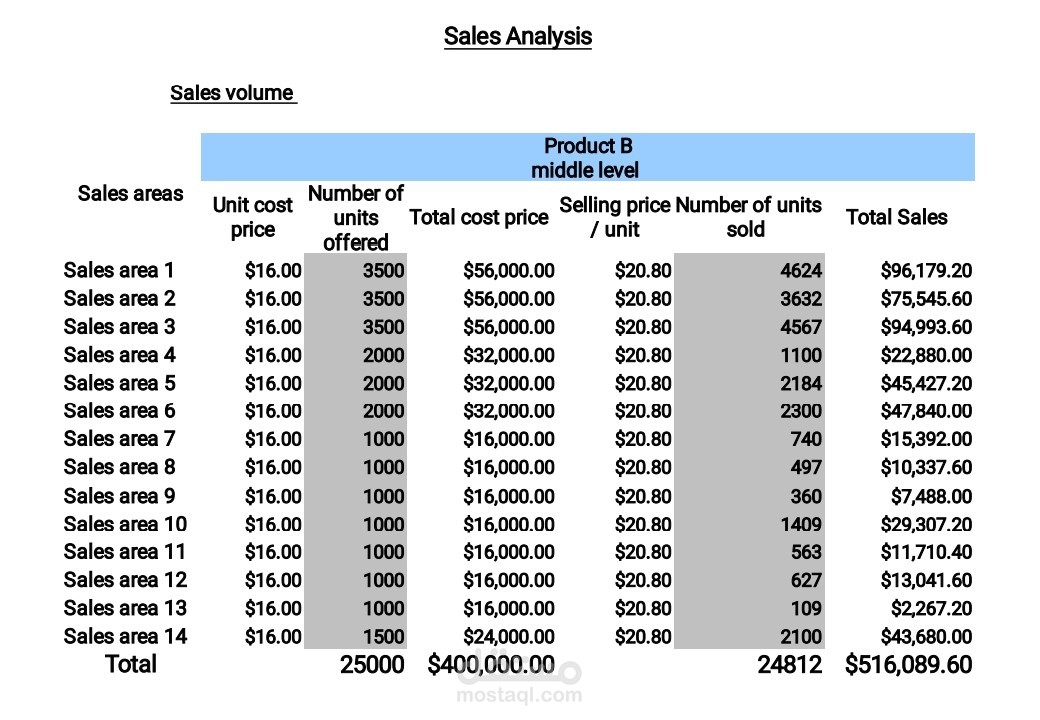
Task: Click units sold value 4567
Action: (x=801, y=327)
